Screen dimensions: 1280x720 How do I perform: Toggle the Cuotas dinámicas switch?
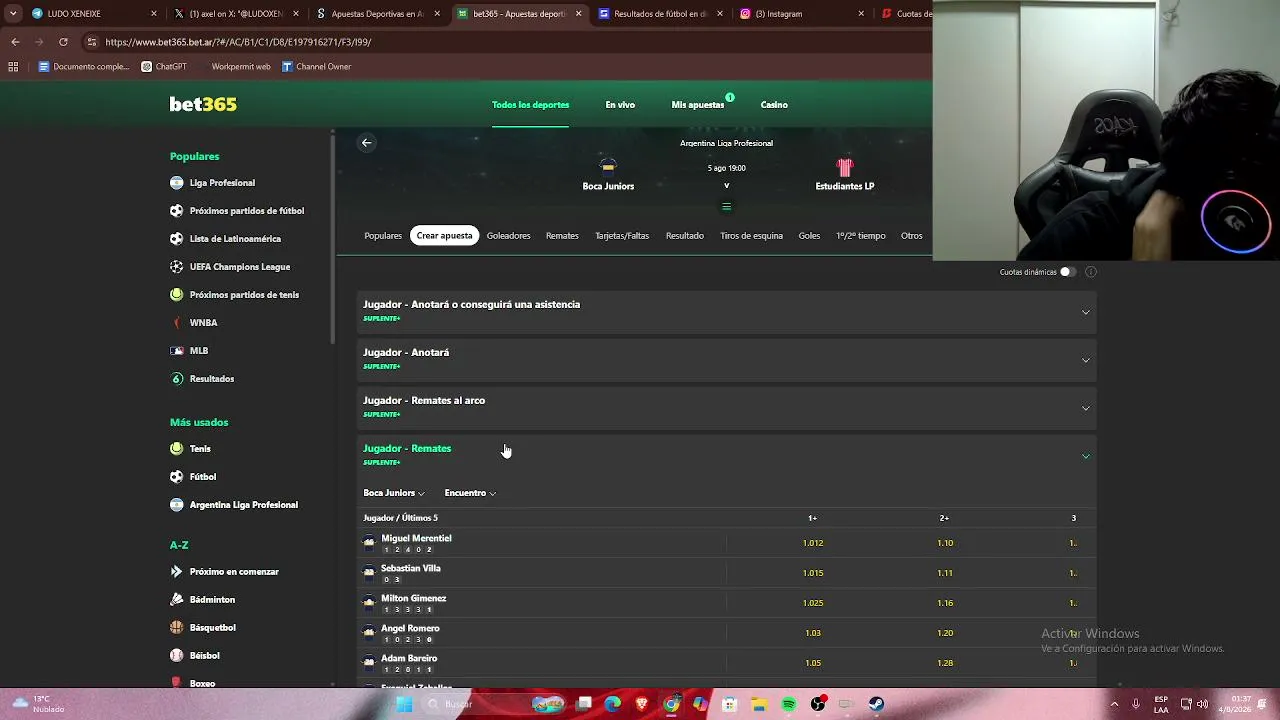pyautogui.click(x=1067, y=272)
